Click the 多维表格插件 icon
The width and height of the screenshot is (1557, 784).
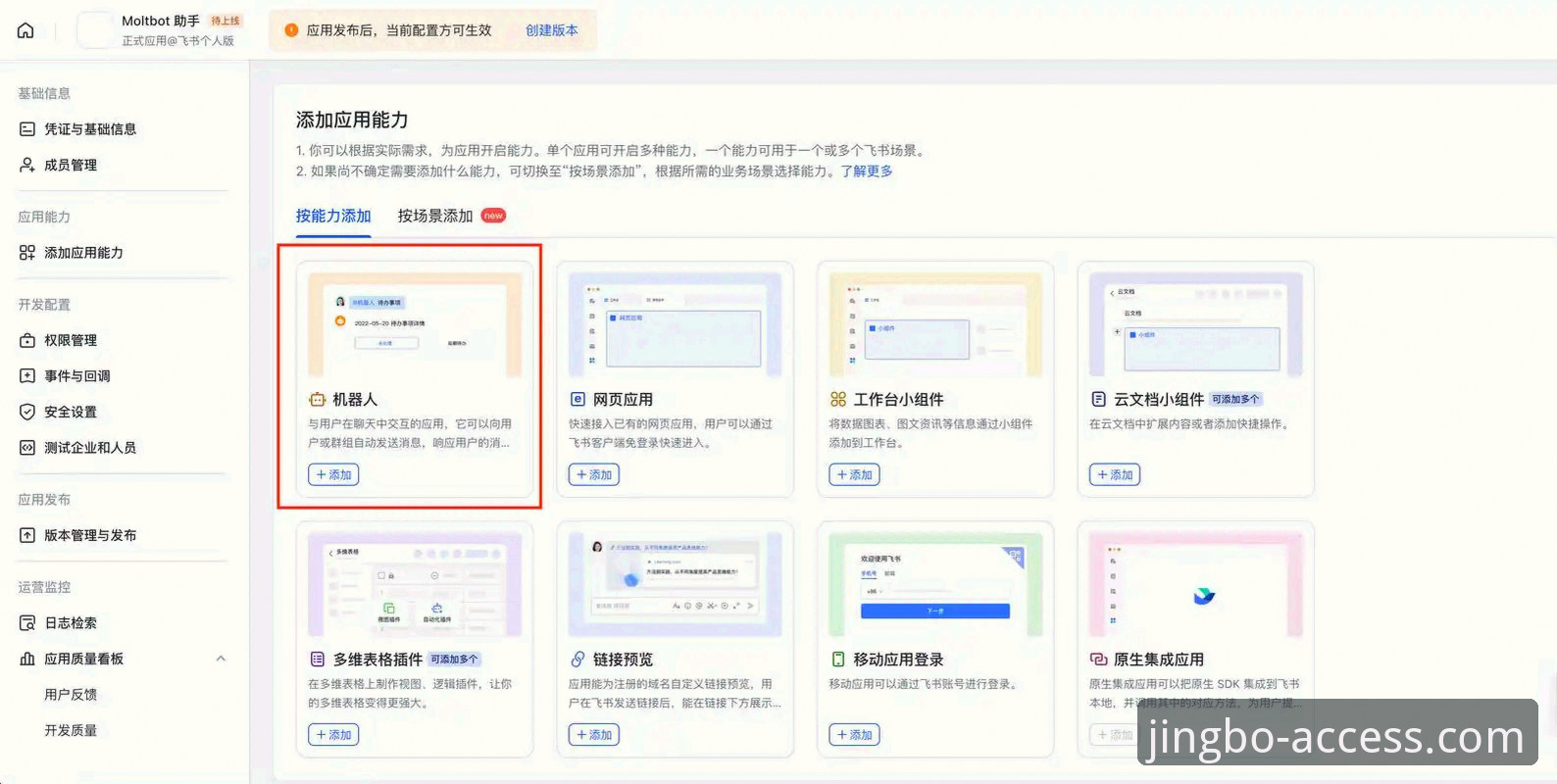(317, 660)
